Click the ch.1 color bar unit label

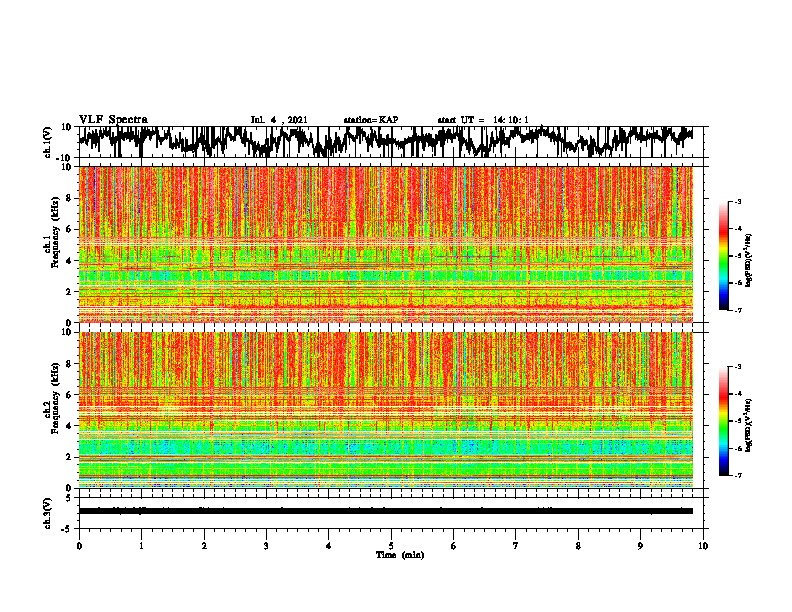click(x=748, y=261)
